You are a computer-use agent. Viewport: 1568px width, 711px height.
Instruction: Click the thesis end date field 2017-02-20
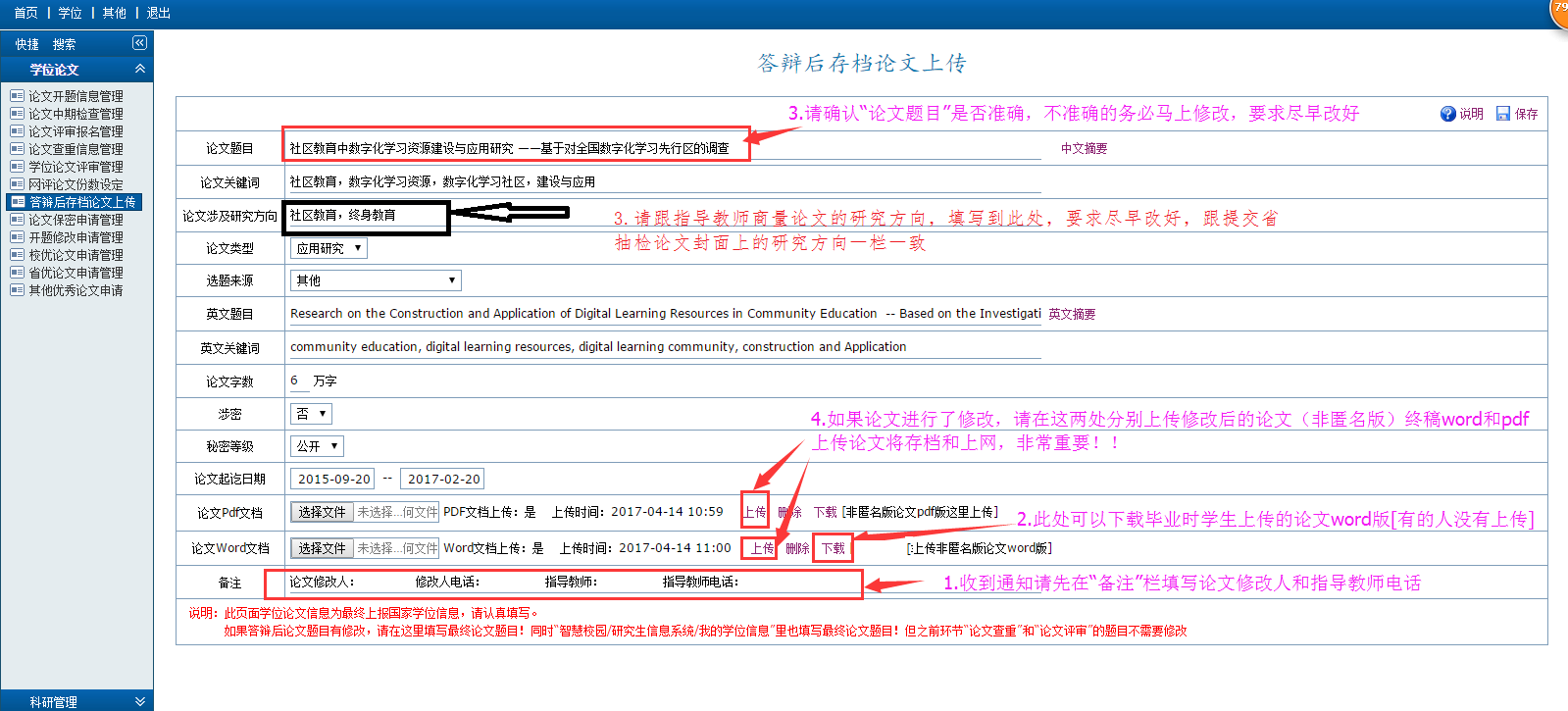pos(443,479)
